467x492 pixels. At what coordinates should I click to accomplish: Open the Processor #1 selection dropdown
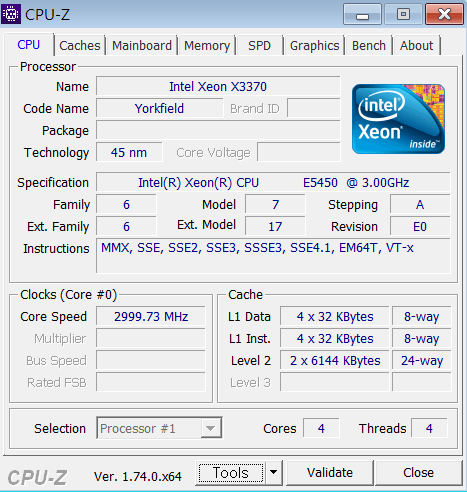point(159,428)
